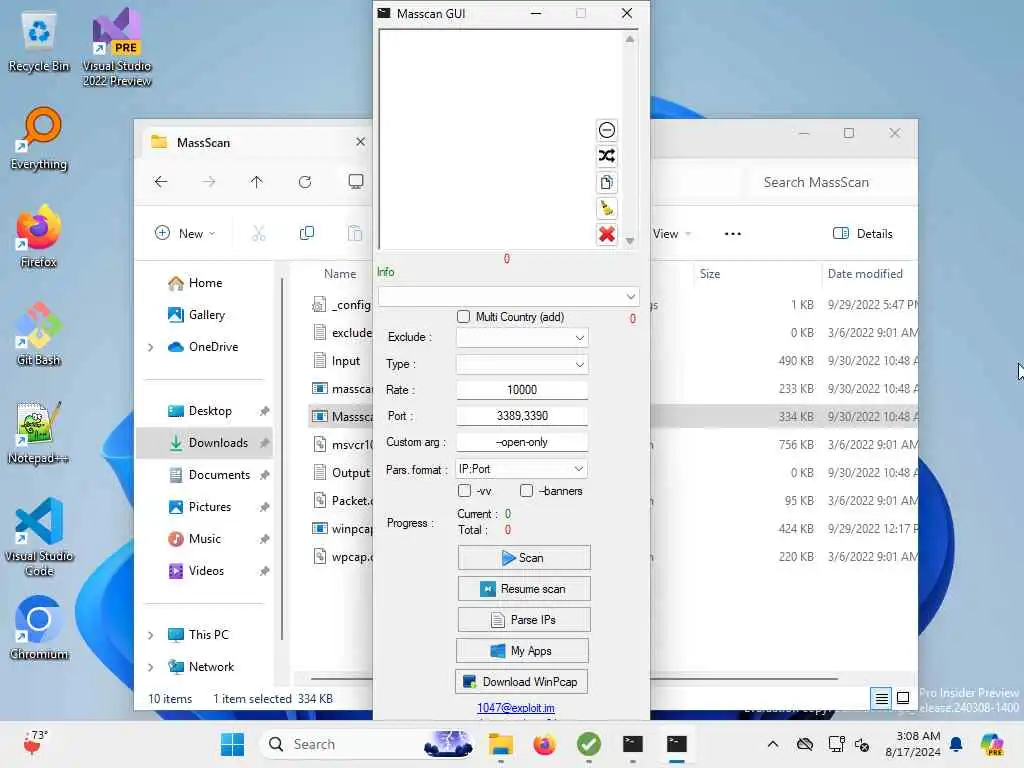The height and width of the screenshot is (768, 1024).
Task: Click the Custom arg input field
Action: click(x=522, y=442)
